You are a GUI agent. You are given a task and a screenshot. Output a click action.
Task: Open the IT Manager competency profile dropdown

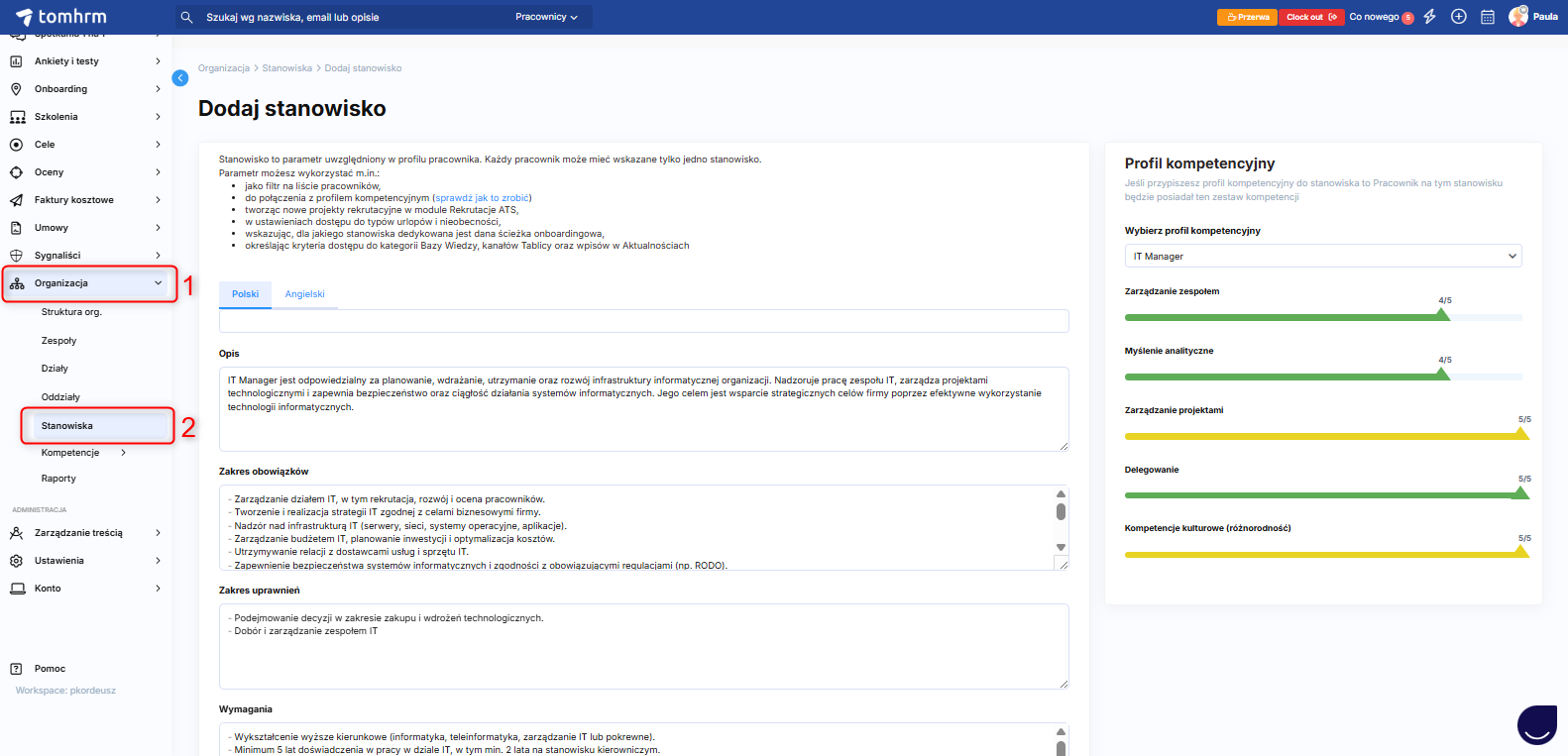point(1323,256)
